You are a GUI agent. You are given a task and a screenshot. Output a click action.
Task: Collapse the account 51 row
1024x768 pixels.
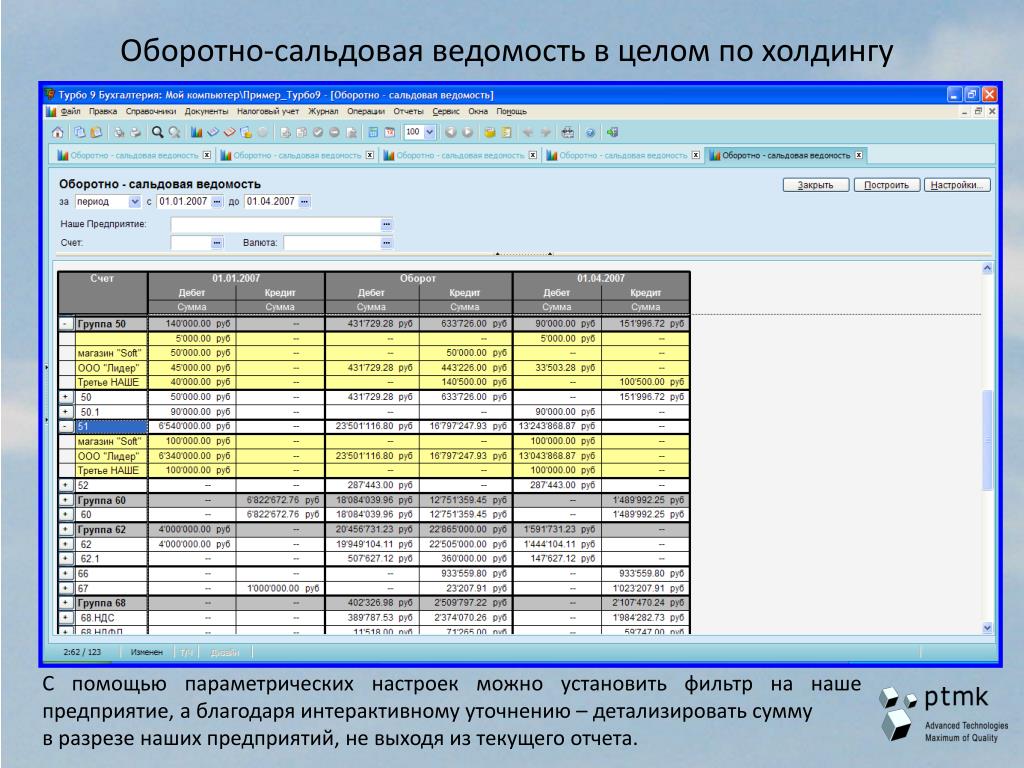click(x=66, y=426)
